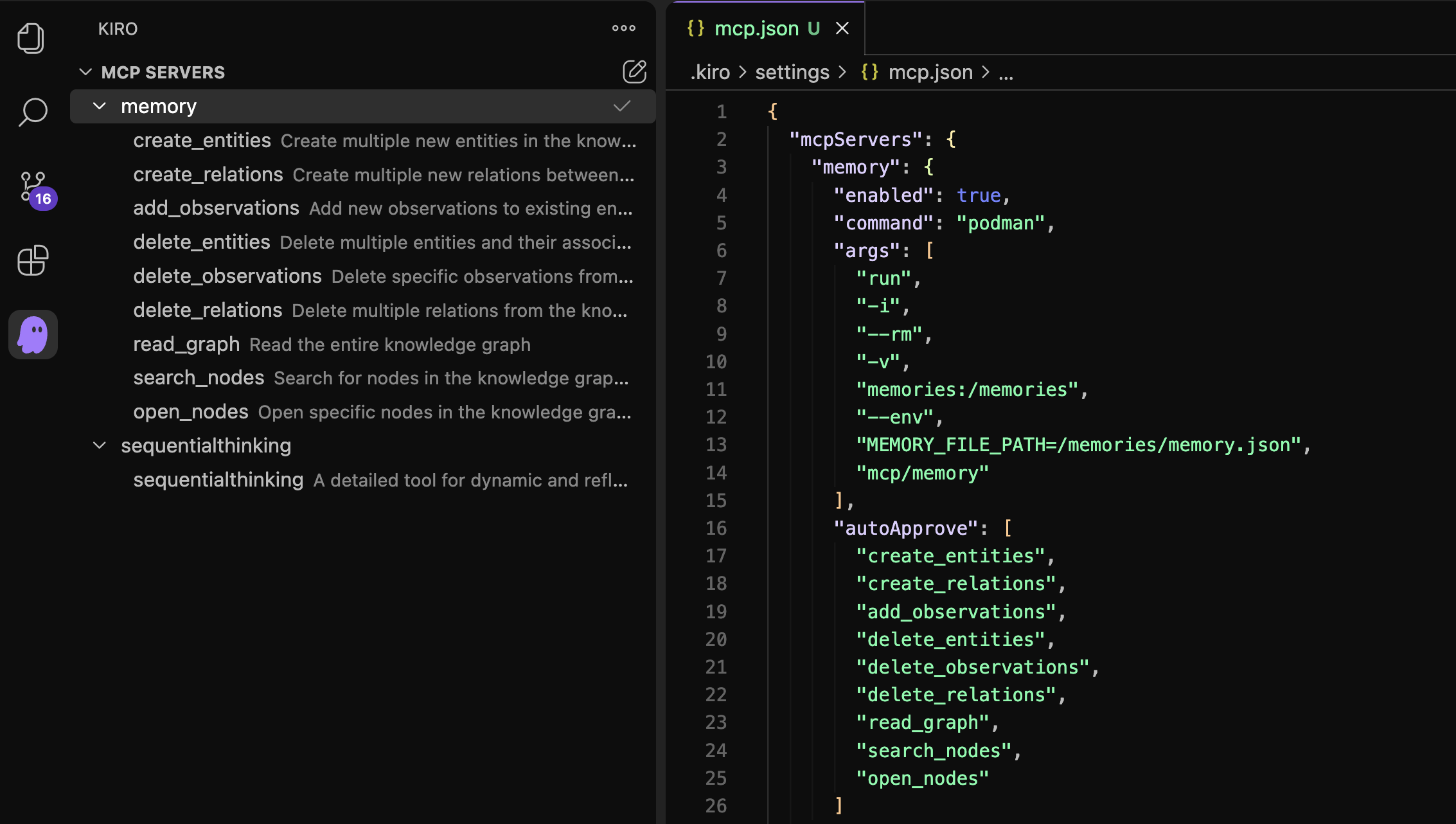Open the Extensions icon
This screenshot has width=1456, height=824.
[32, 260]
